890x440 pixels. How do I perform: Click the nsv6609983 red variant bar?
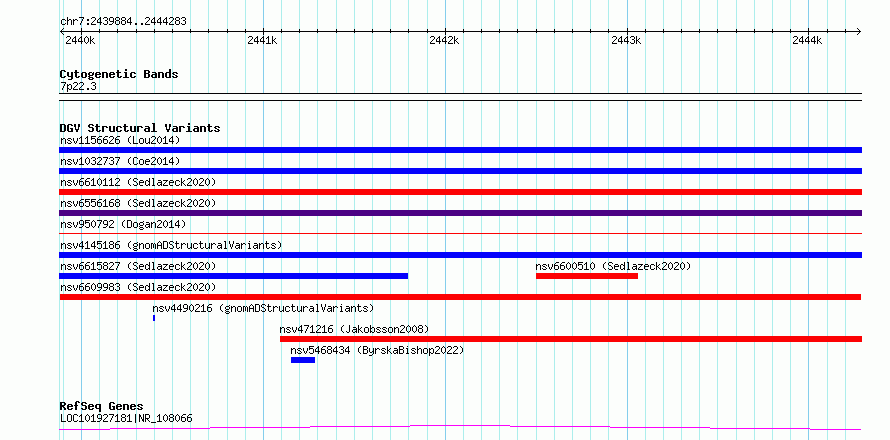pyautogui.click(x=460, y=297)
